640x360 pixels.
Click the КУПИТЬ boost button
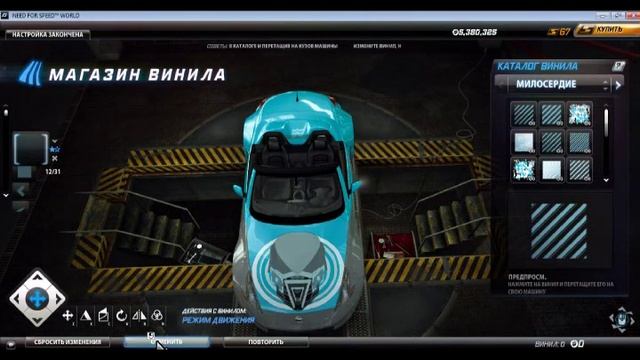[x=607, y=30]
